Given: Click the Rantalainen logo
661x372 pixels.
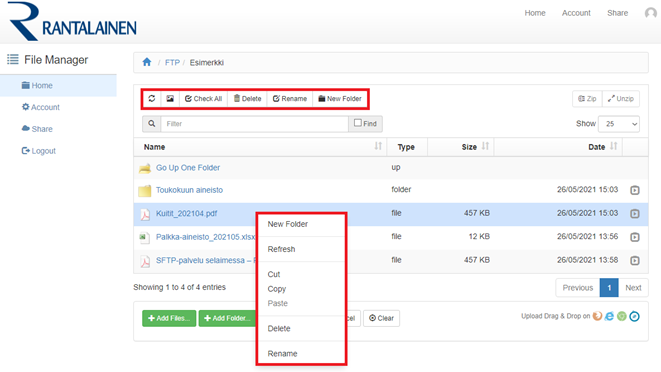Looking at the screenshot, I should click(72, 22).
